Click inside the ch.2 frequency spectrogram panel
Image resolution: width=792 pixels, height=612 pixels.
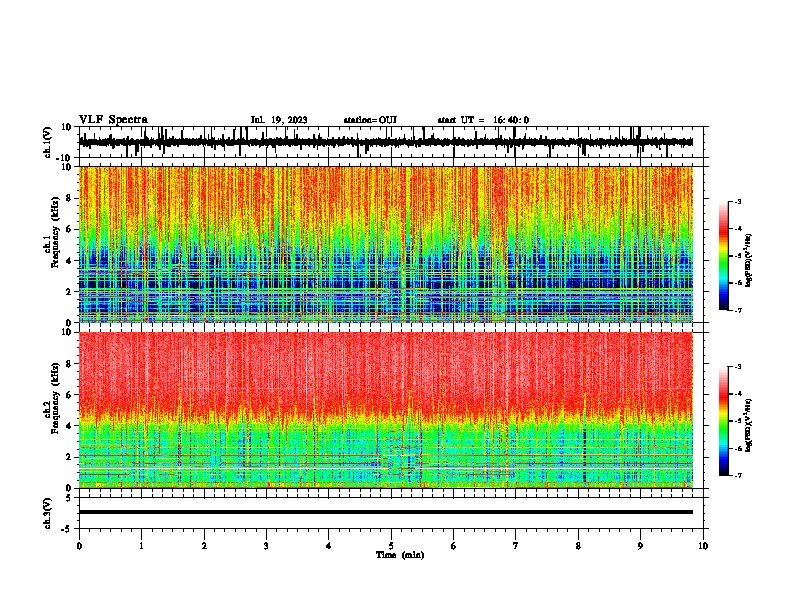point(386,410)
